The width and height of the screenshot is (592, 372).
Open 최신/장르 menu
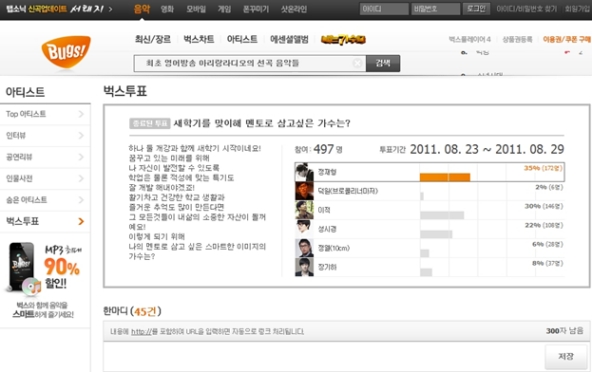click(153, 39)
